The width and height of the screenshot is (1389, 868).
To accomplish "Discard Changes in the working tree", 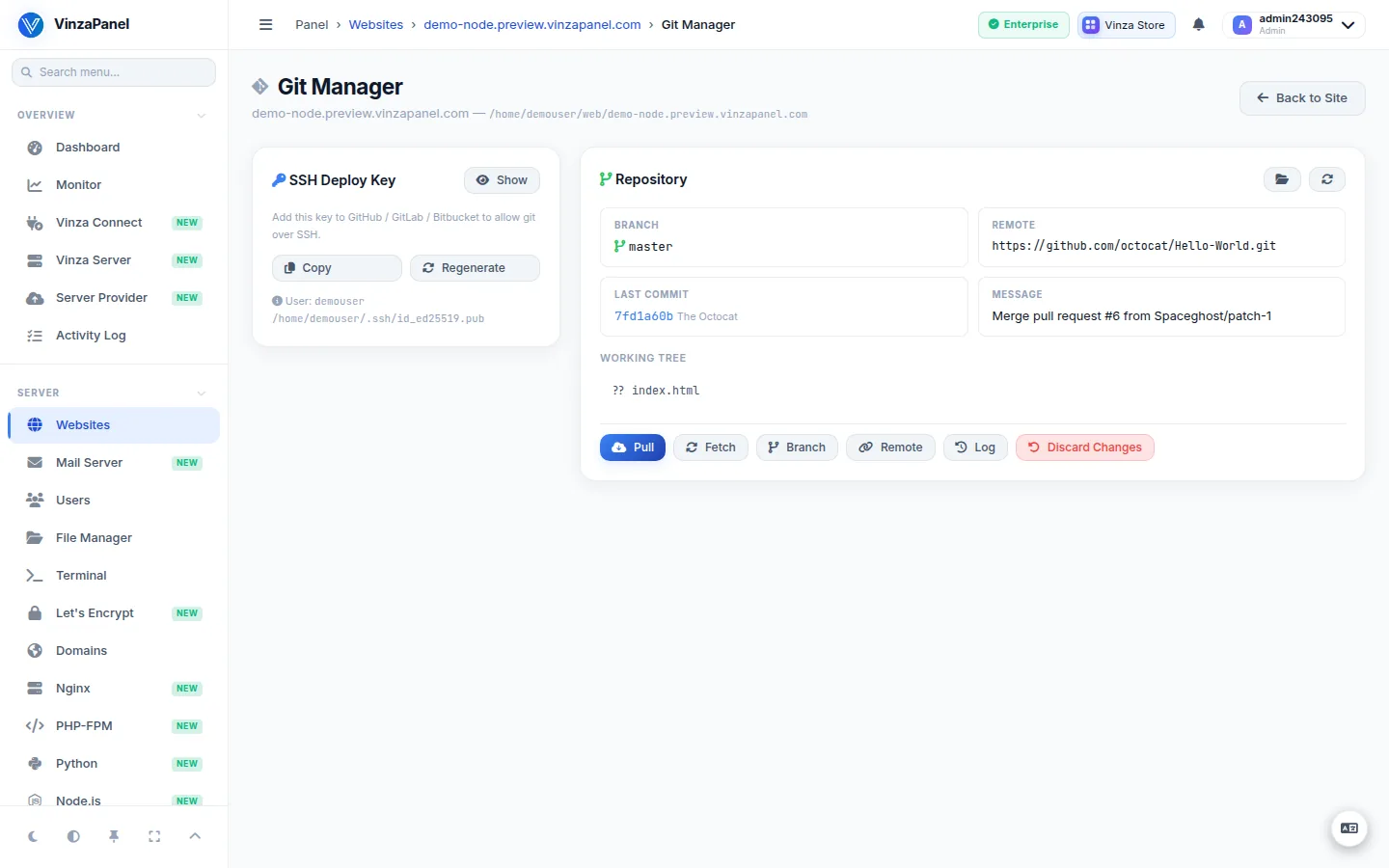I will coord(1085,448).
